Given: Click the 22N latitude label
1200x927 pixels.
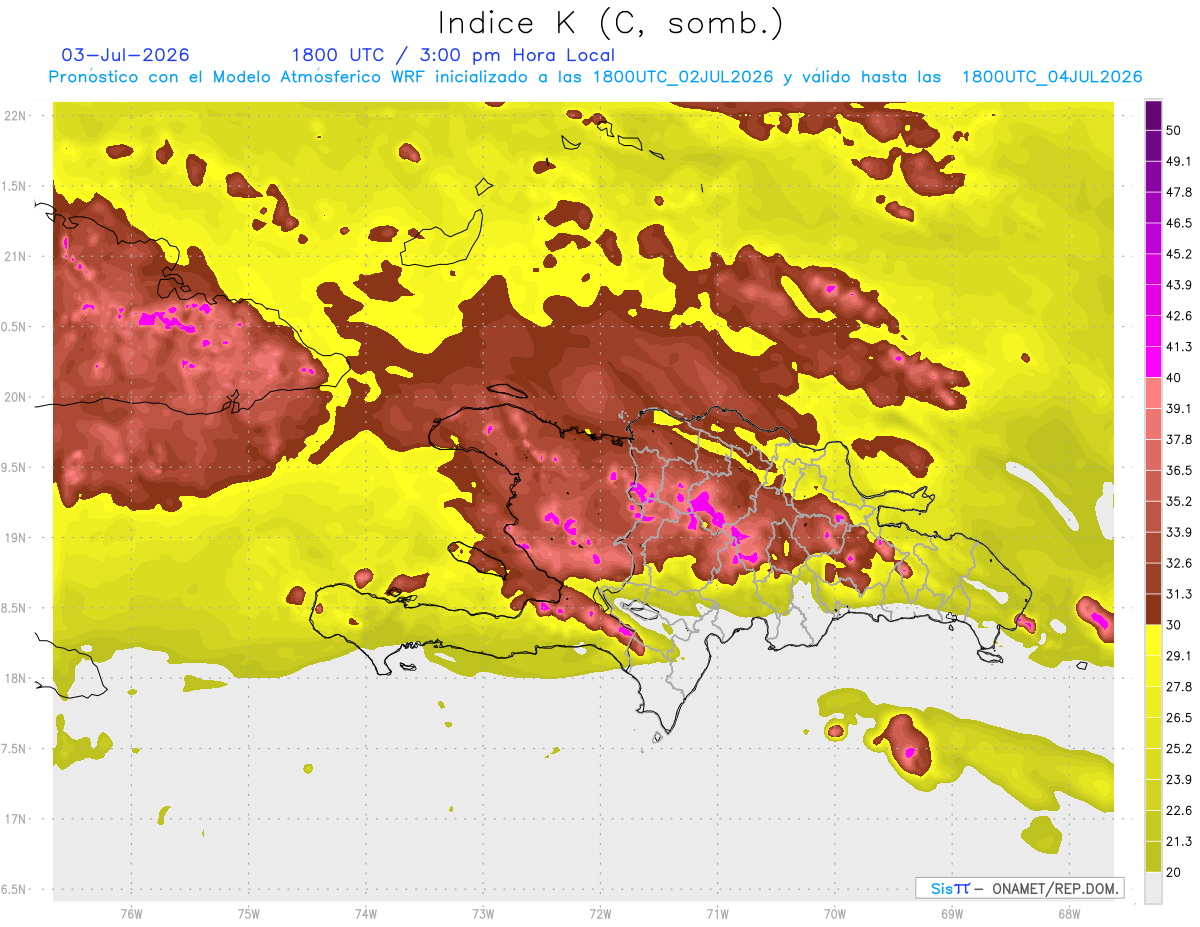Looking at the screenshot, I should coord(17,115).
